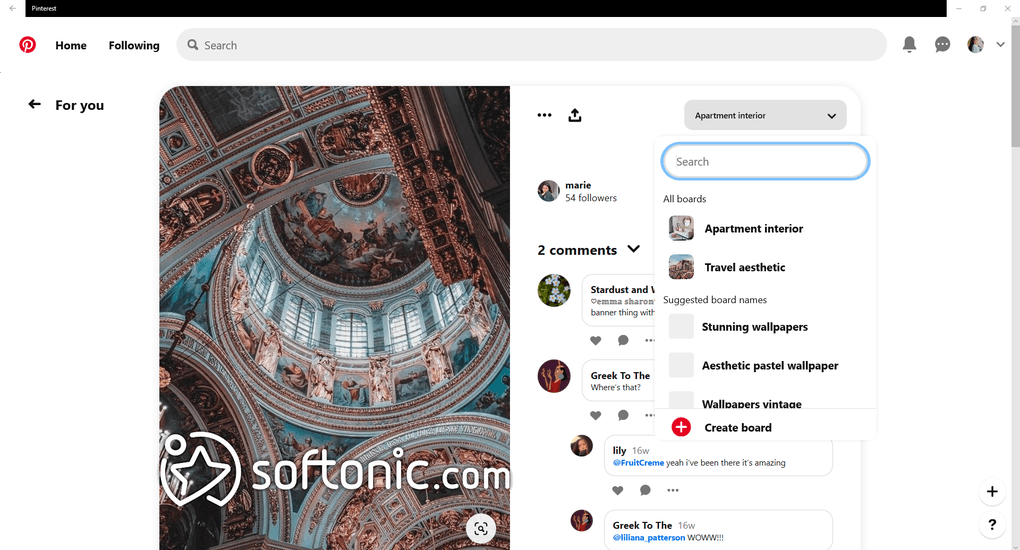The width and height of the screenshot is (1020, 550).
Task: Open your profile avatar in header
Action: [975, 44]
